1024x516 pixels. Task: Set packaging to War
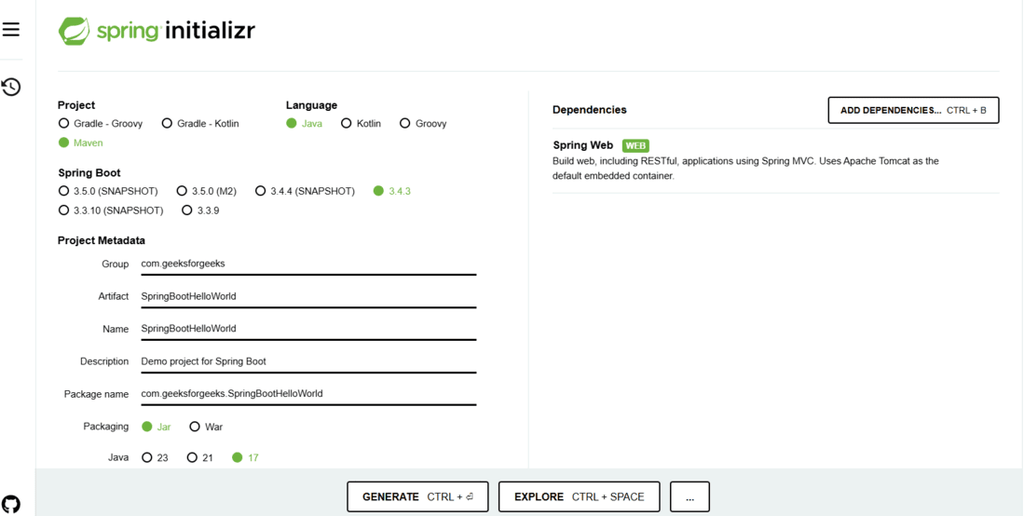point(206,427)
